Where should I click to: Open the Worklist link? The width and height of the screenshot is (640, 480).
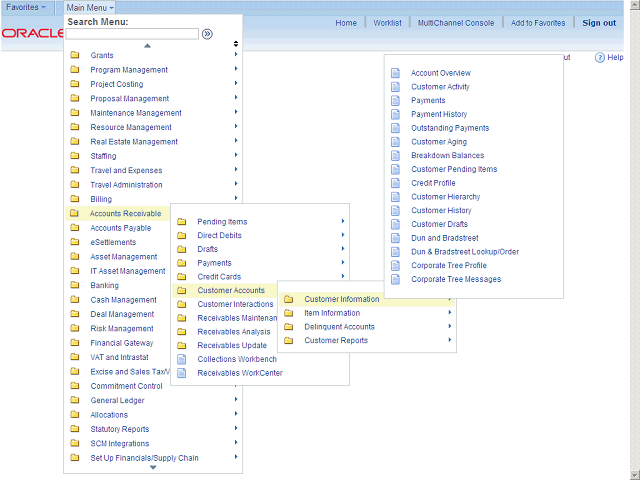click(x=388, y=23)
